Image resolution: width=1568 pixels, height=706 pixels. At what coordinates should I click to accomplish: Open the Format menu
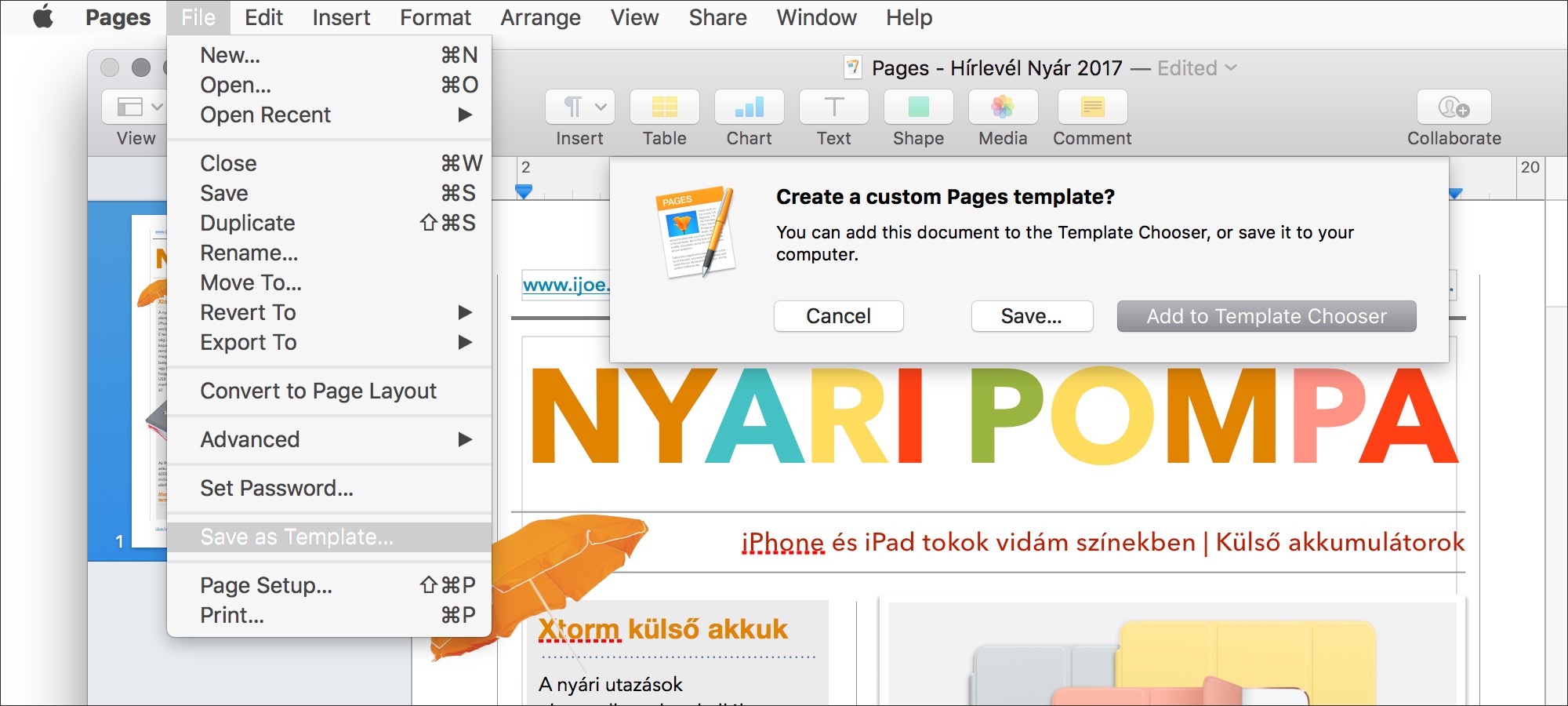435,17
